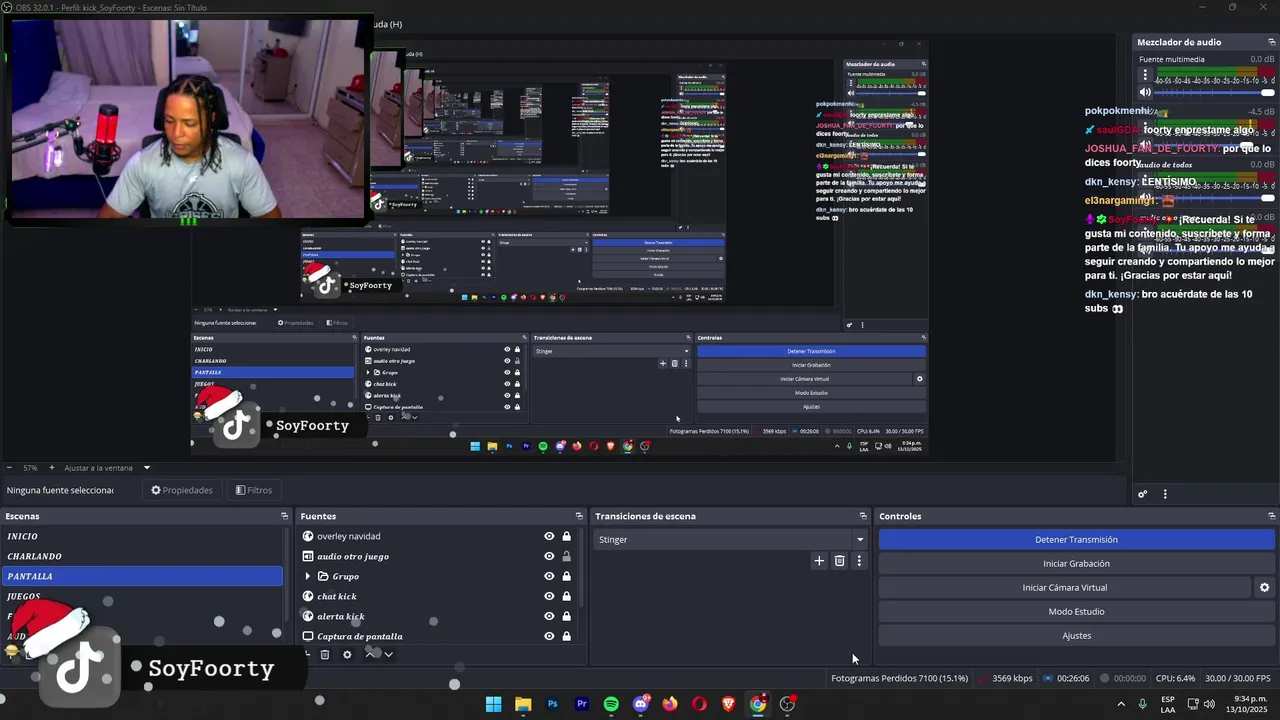Image resolution: width=1280 pixels, height=720 pixels.
Task: Open Premiere Pro from taskbar
Action: click(581, 704)
